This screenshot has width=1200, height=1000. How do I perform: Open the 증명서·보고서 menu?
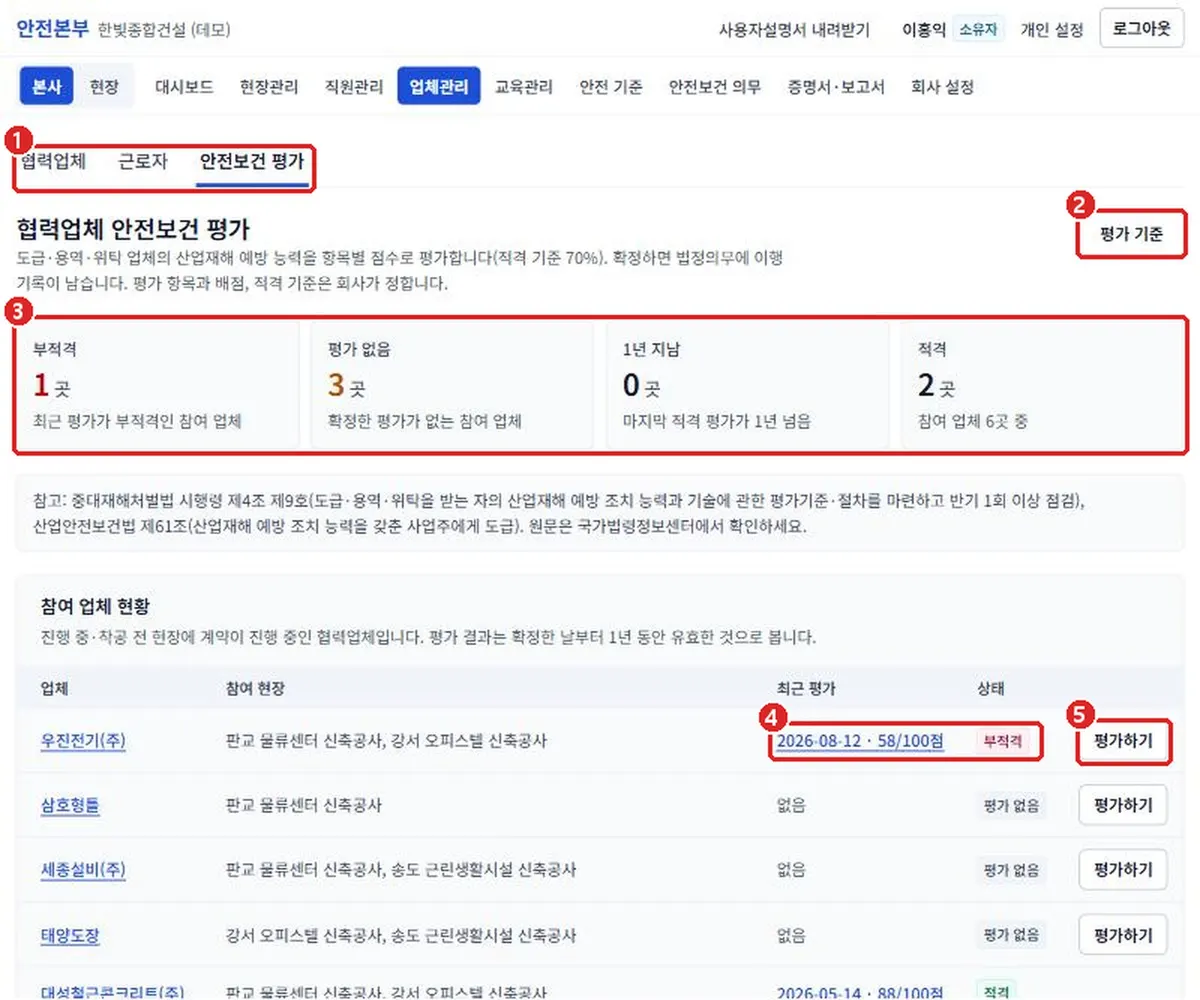click(835, 87)
